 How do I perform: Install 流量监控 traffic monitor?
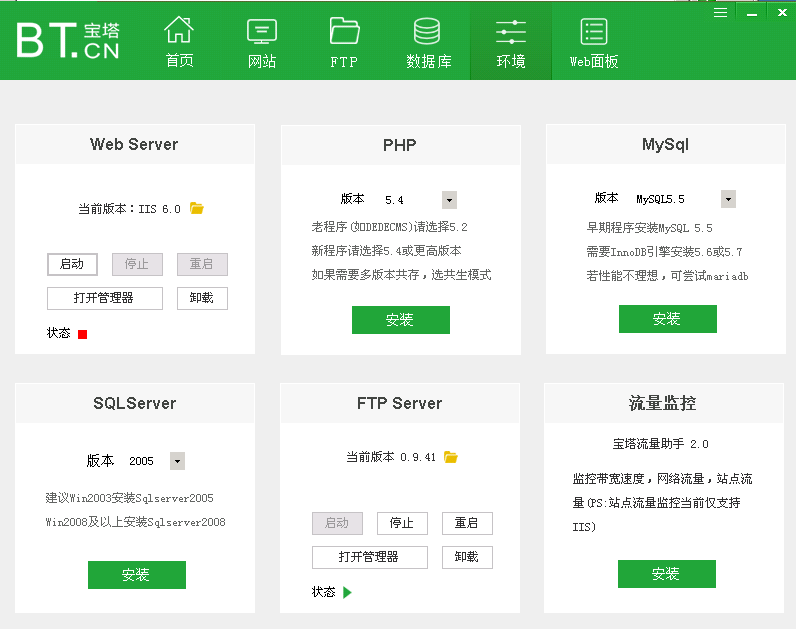[667, 574]
